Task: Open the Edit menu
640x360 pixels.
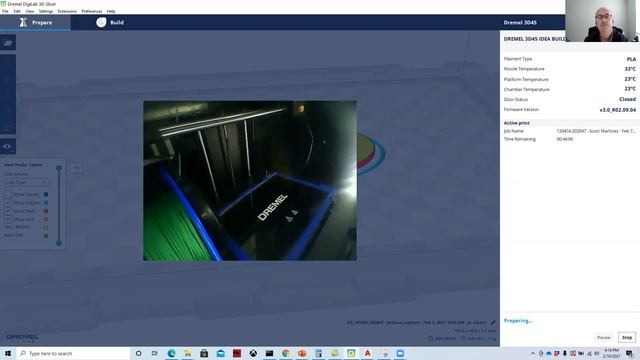Action: [x=17, y=11]
